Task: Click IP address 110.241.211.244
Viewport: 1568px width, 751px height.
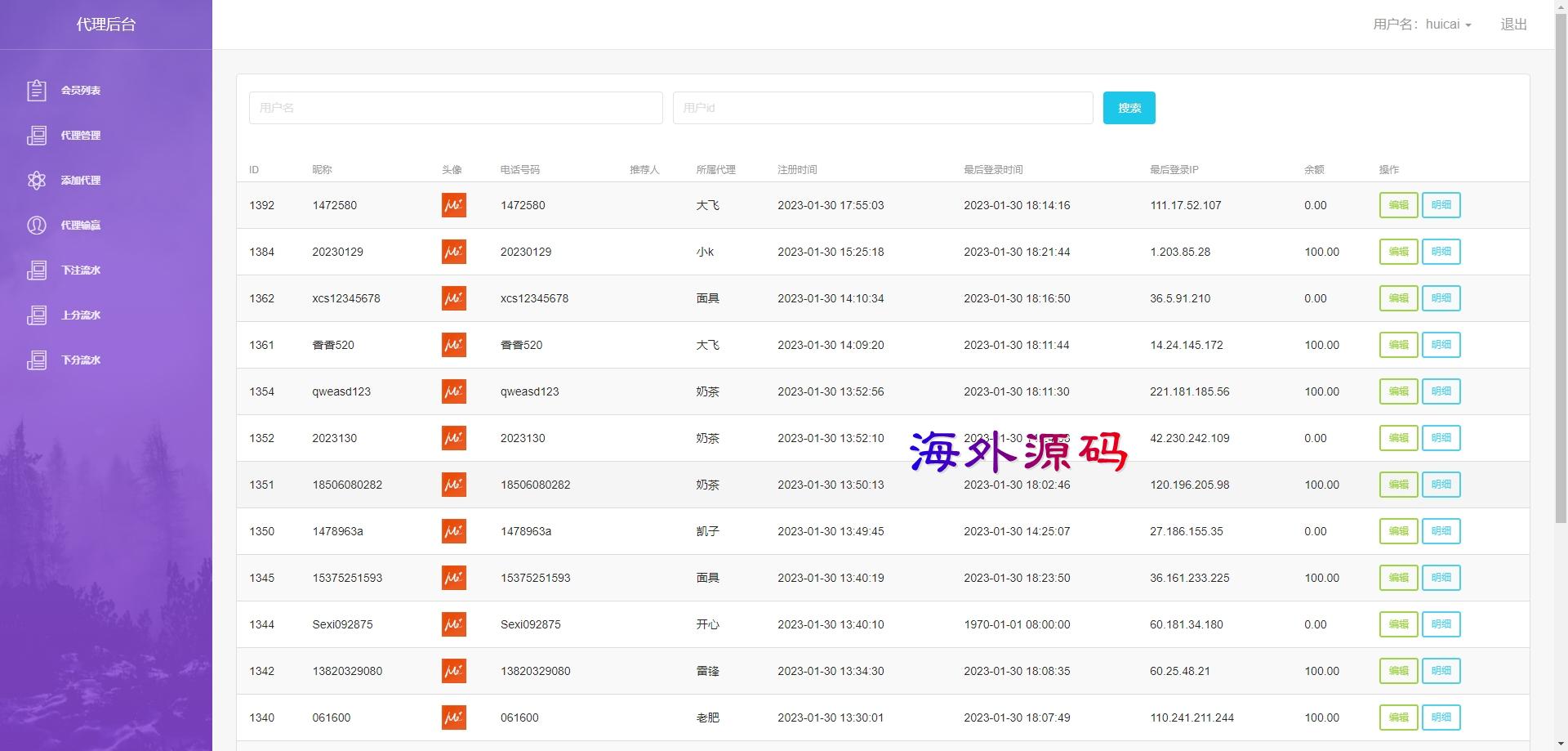Action: (1192, 717)
